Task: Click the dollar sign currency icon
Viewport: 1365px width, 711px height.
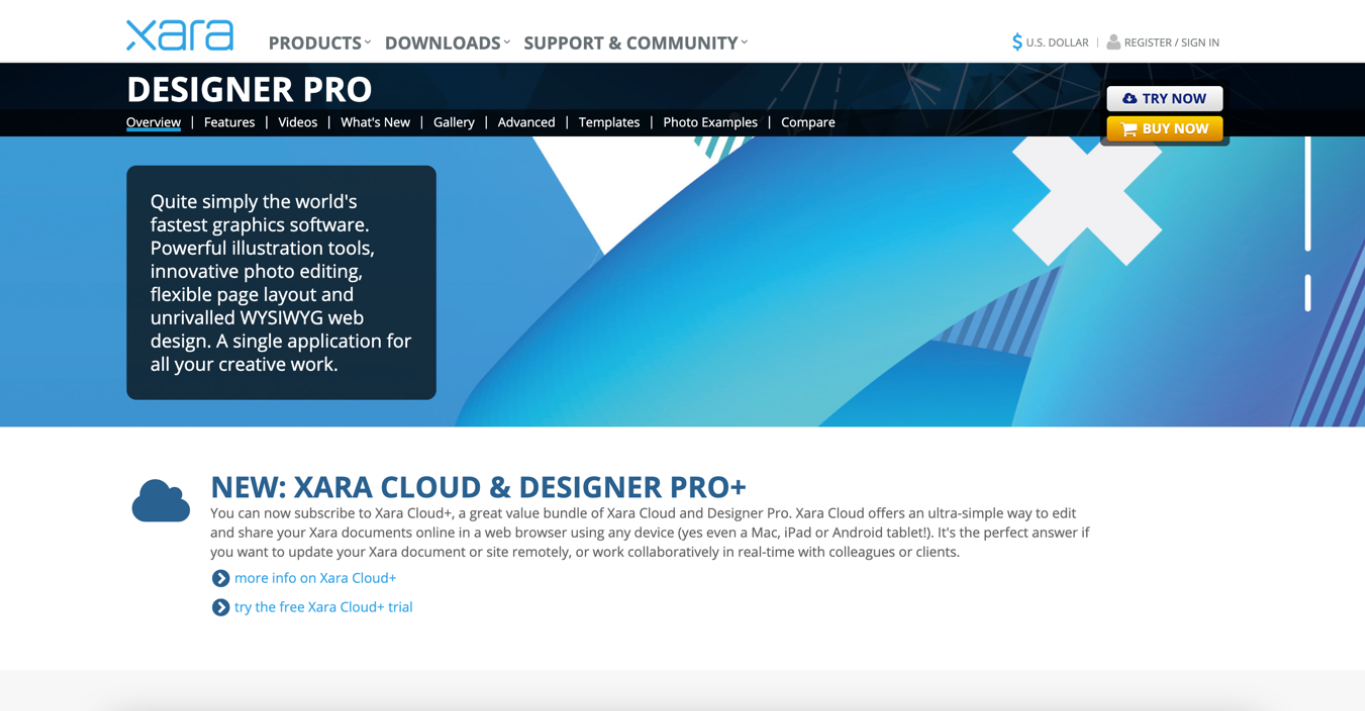Action: click(x=1017, y=42)
